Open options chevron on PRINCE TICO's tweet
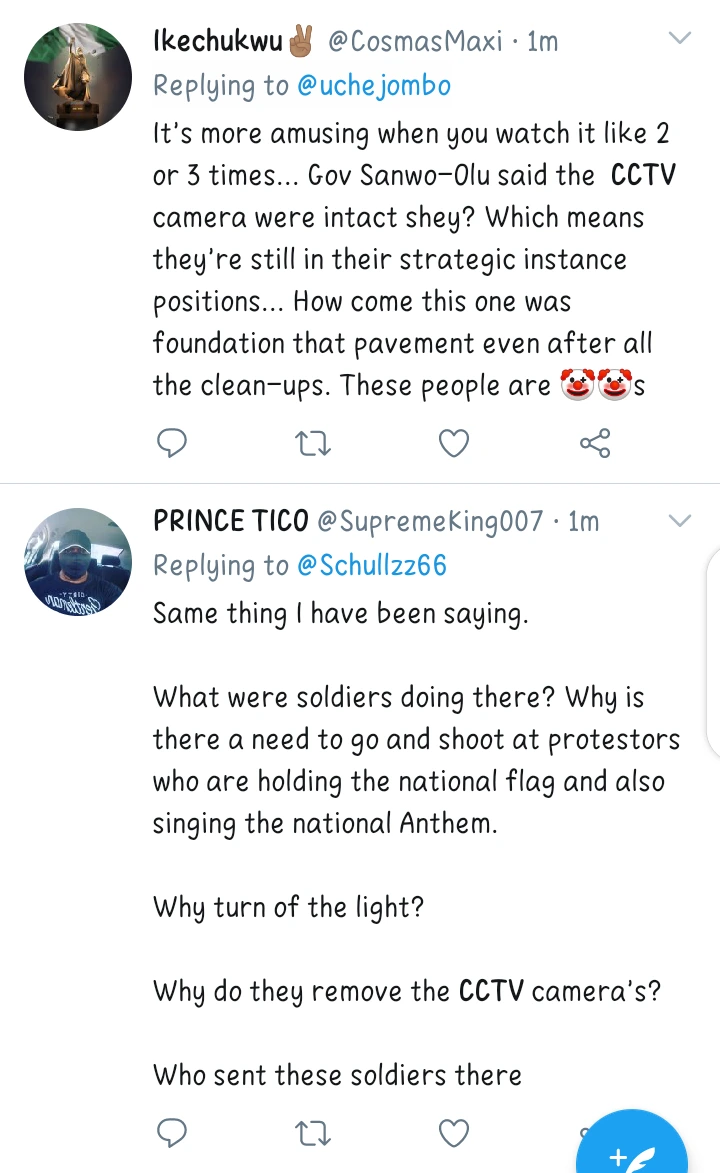This screenshot has width=720, height=1173. pyautogui.click(x=679, y=520)
